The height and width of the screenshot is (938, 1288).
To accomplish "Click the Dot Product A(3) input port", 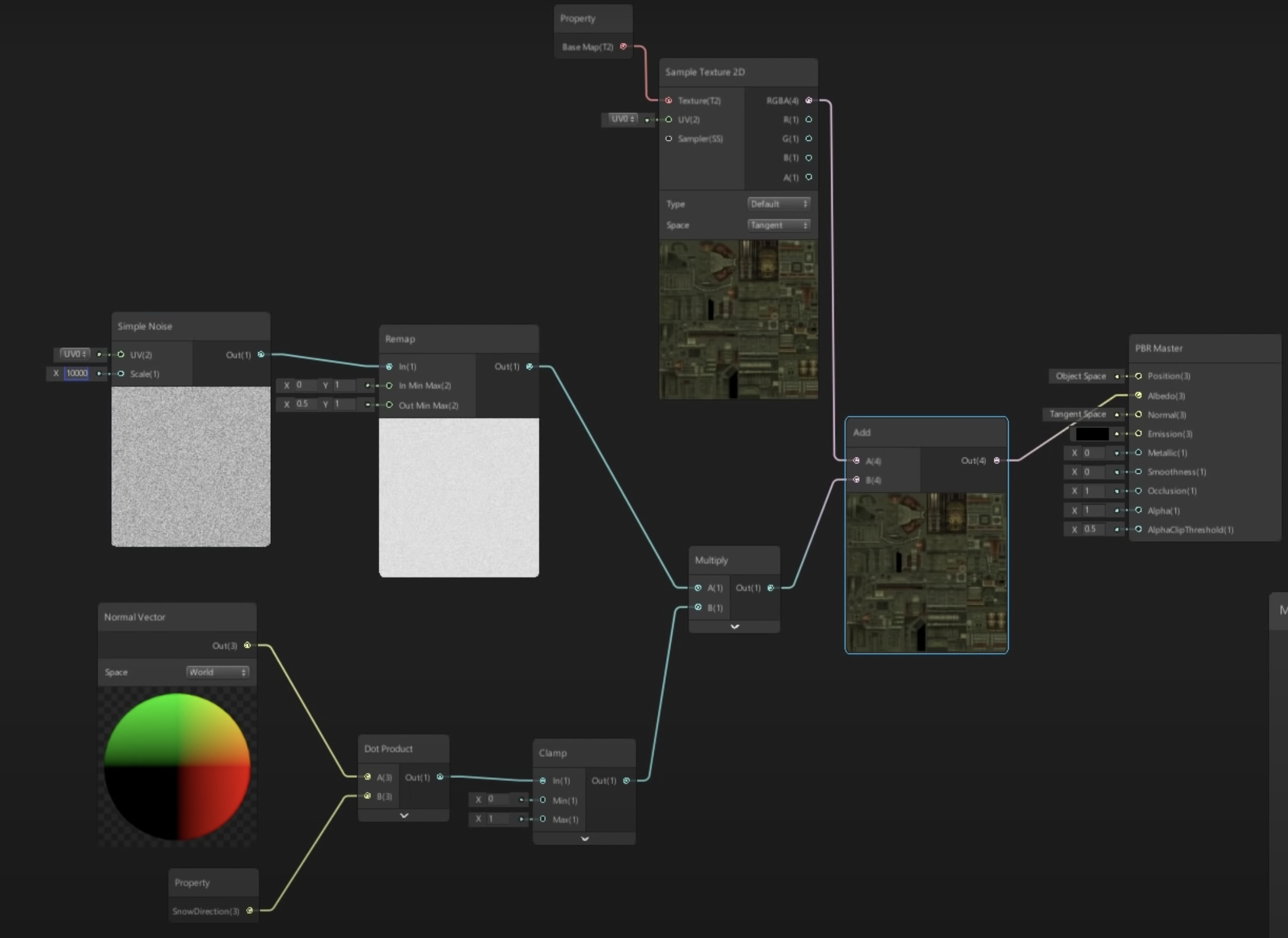I will 368,777.
